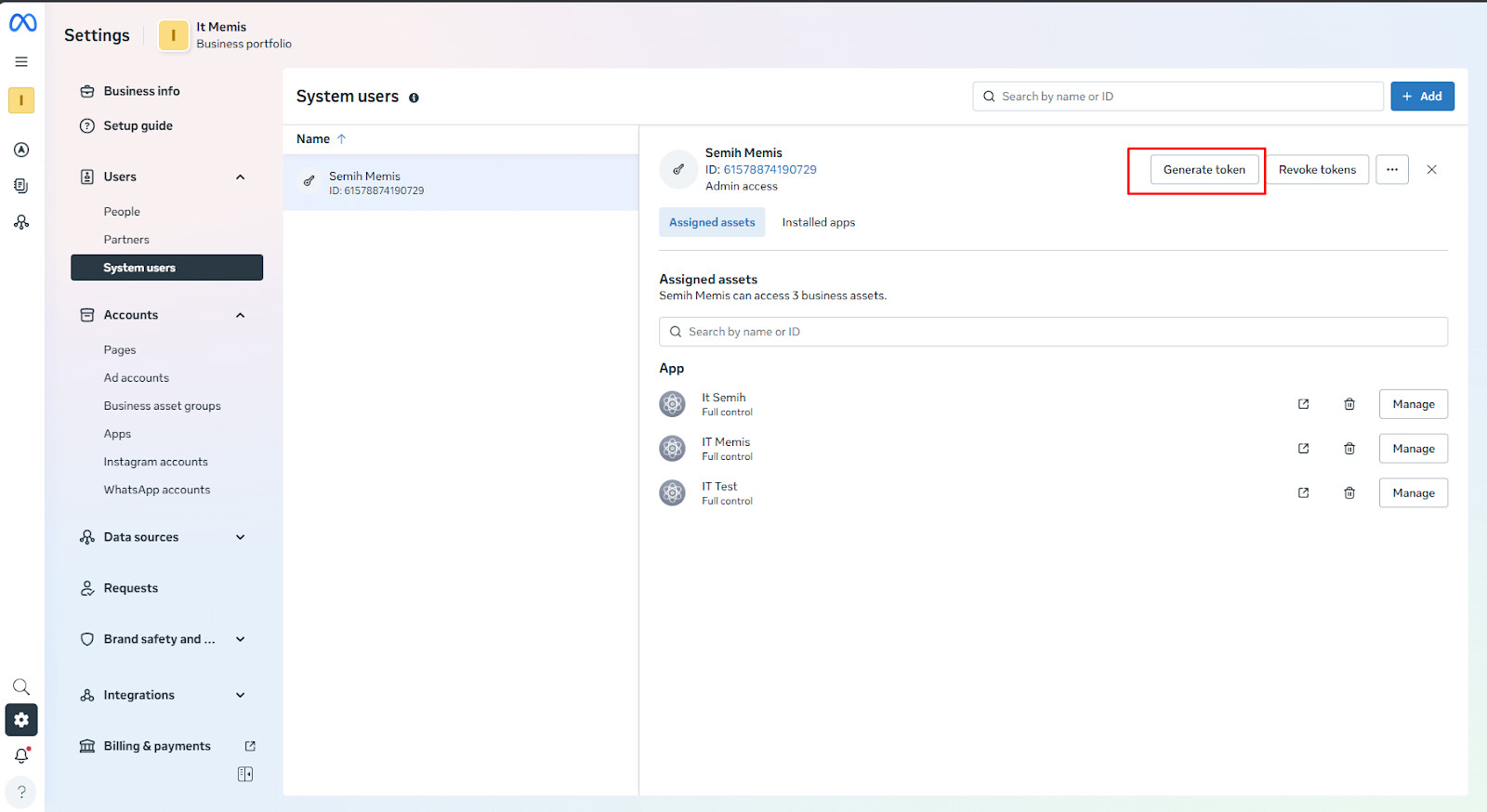Click the Revoke tokens button
The image size is (1487, 812).
pos(1317,170)
